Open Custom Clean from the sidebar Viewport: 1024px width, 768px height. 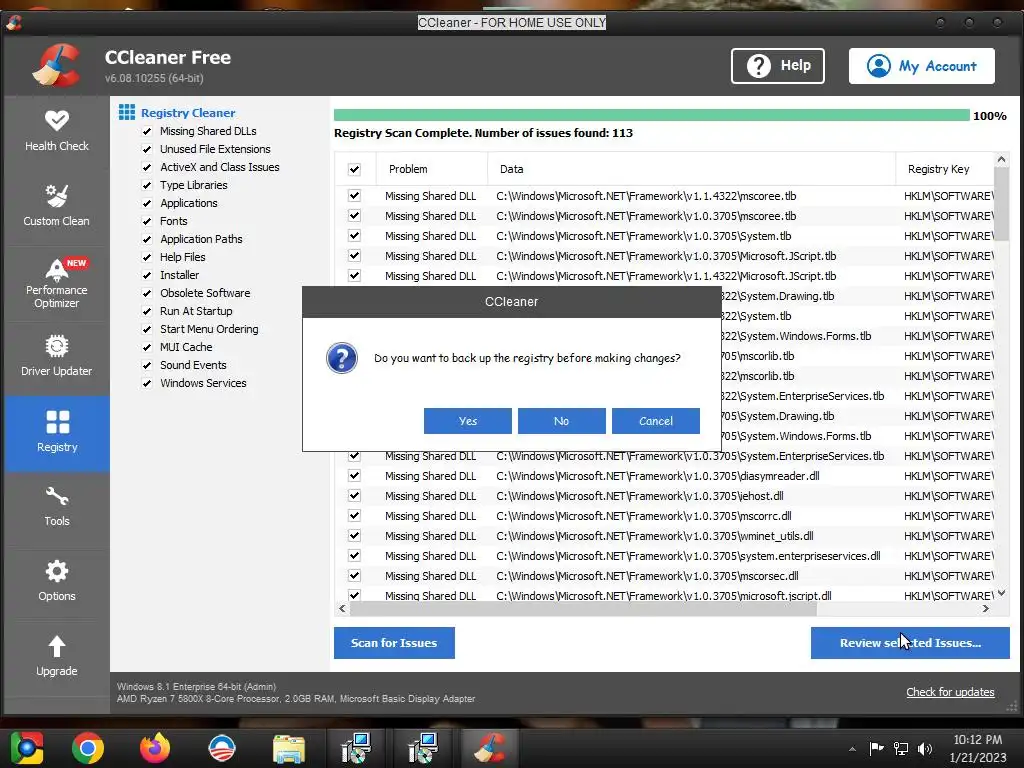(x=57, y=206)
